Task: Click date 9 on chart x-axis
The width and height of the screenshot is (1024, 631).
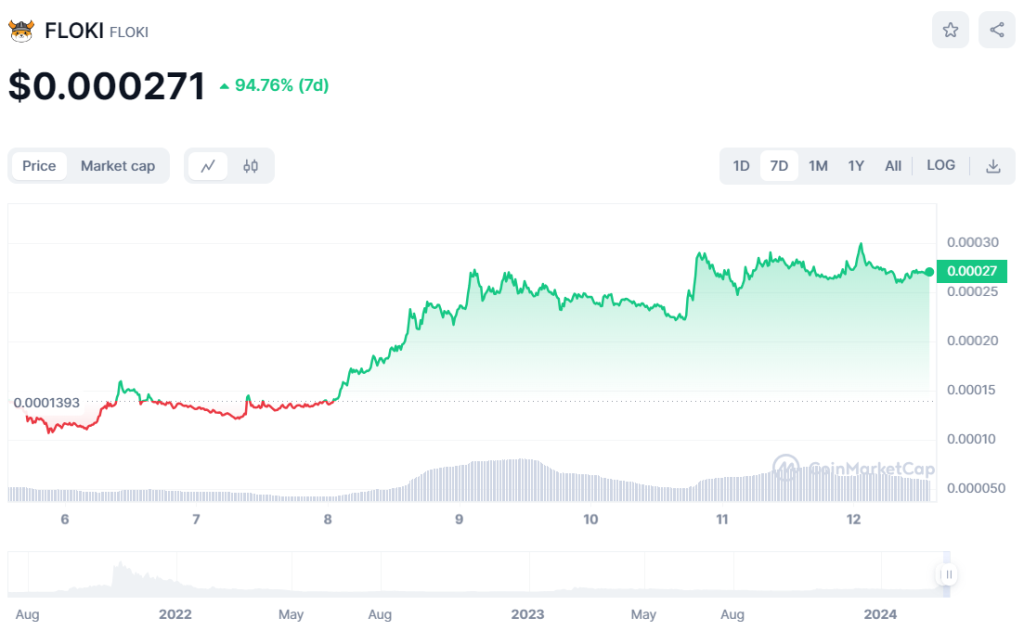Action: [x=459, y=519]
